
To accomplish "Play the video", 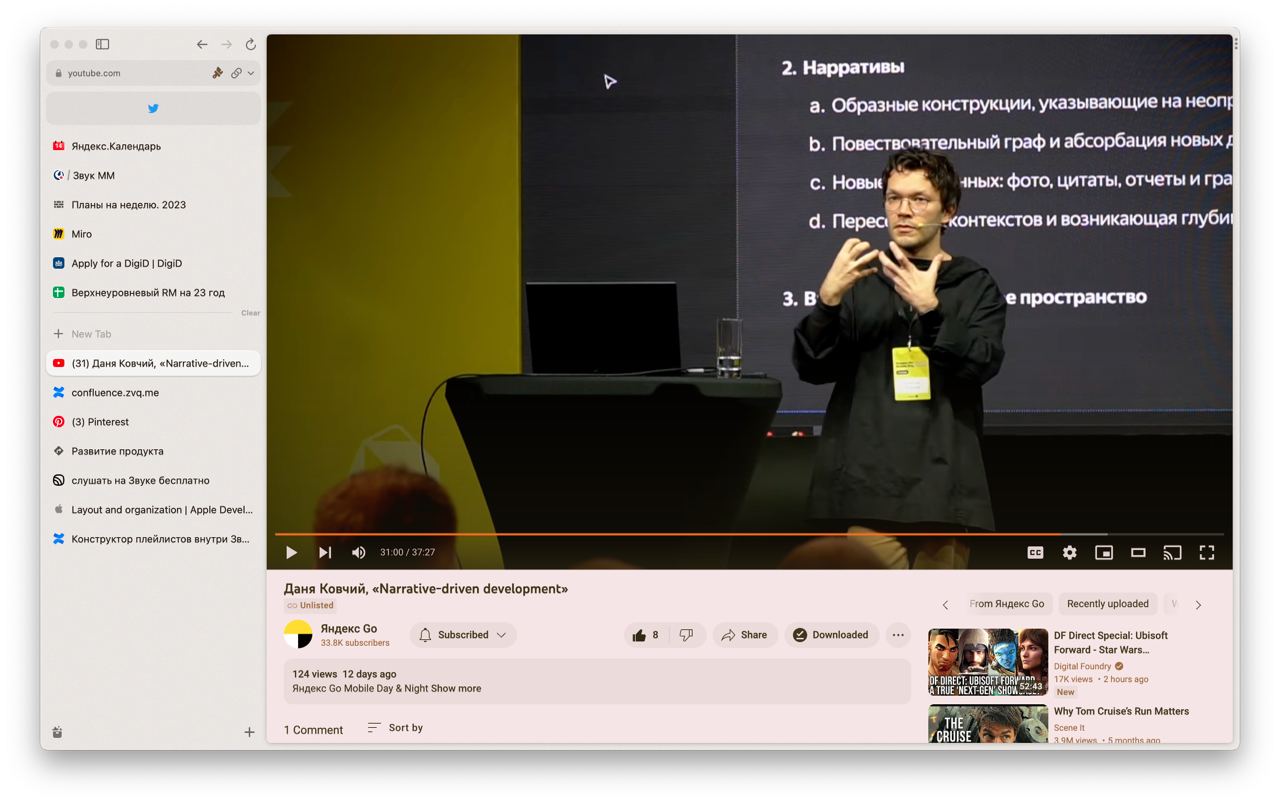I will pos(291,552).
